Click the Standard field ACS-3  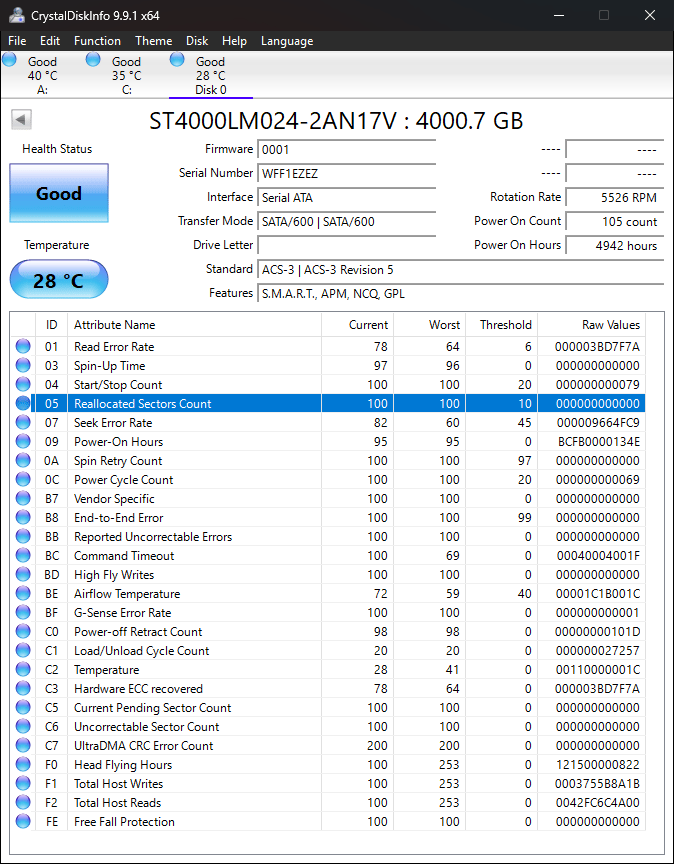pos(461,269)
